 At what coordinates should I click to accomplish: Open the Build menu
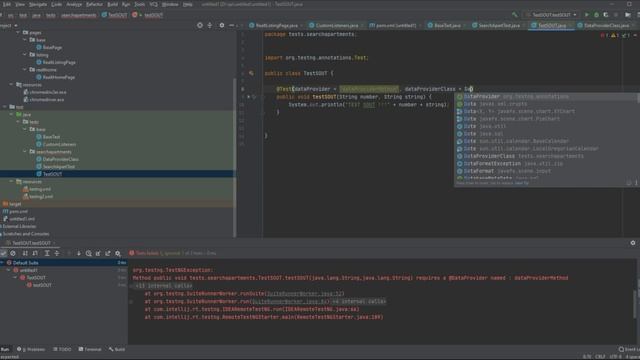tap(112, 4)
